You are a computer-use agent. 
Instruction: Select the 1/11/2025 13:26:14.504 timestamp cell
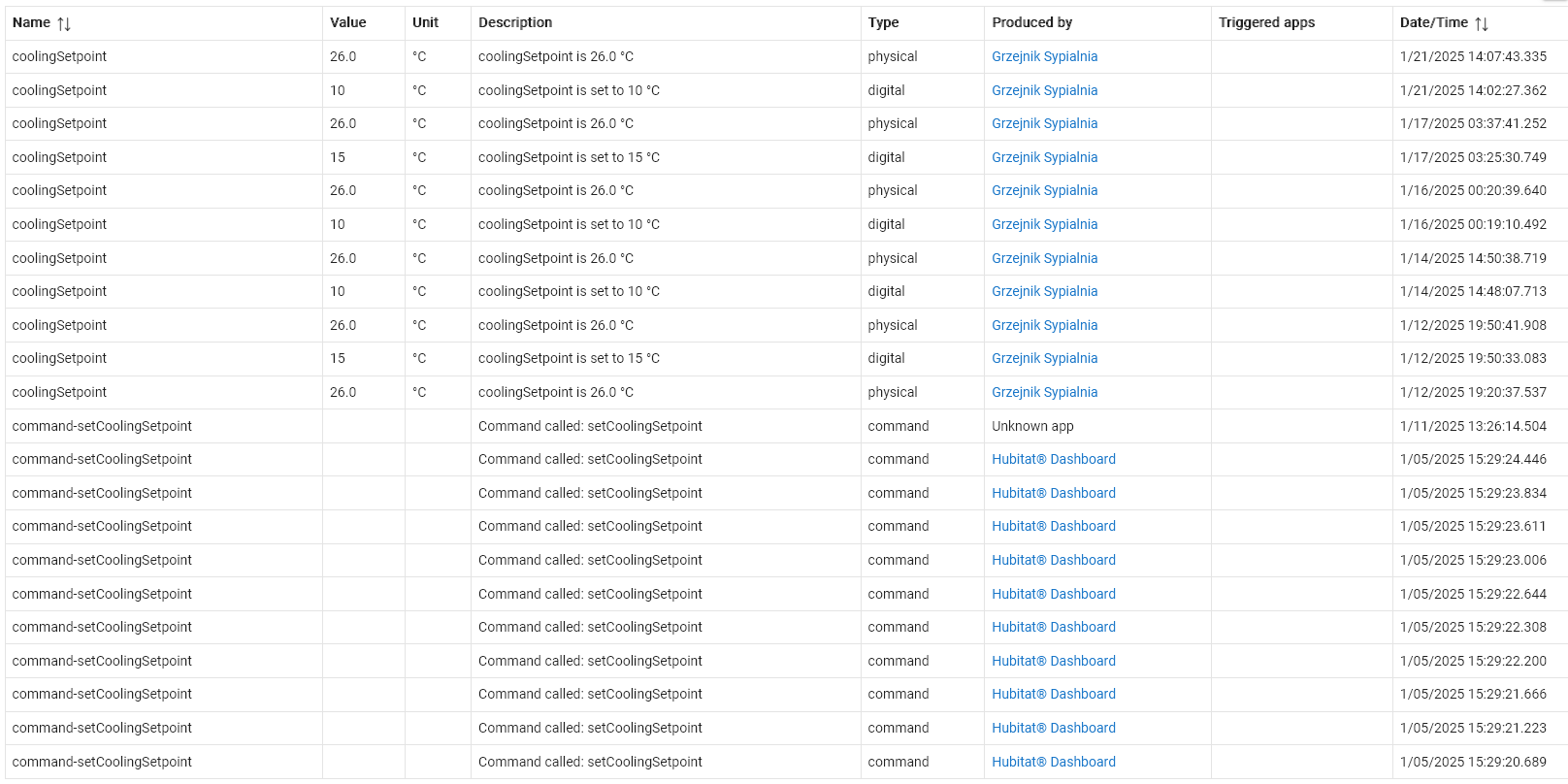[1473, 426]
